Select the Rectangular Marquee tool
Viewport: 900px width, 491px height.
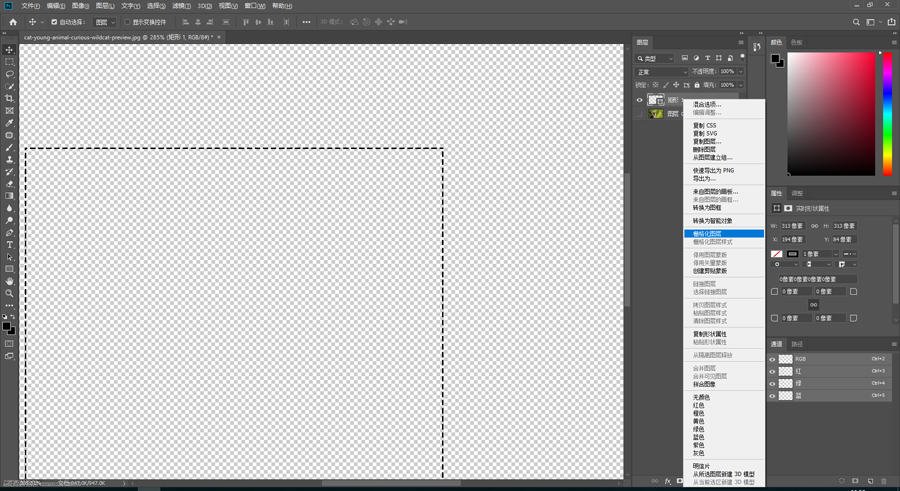10,62
